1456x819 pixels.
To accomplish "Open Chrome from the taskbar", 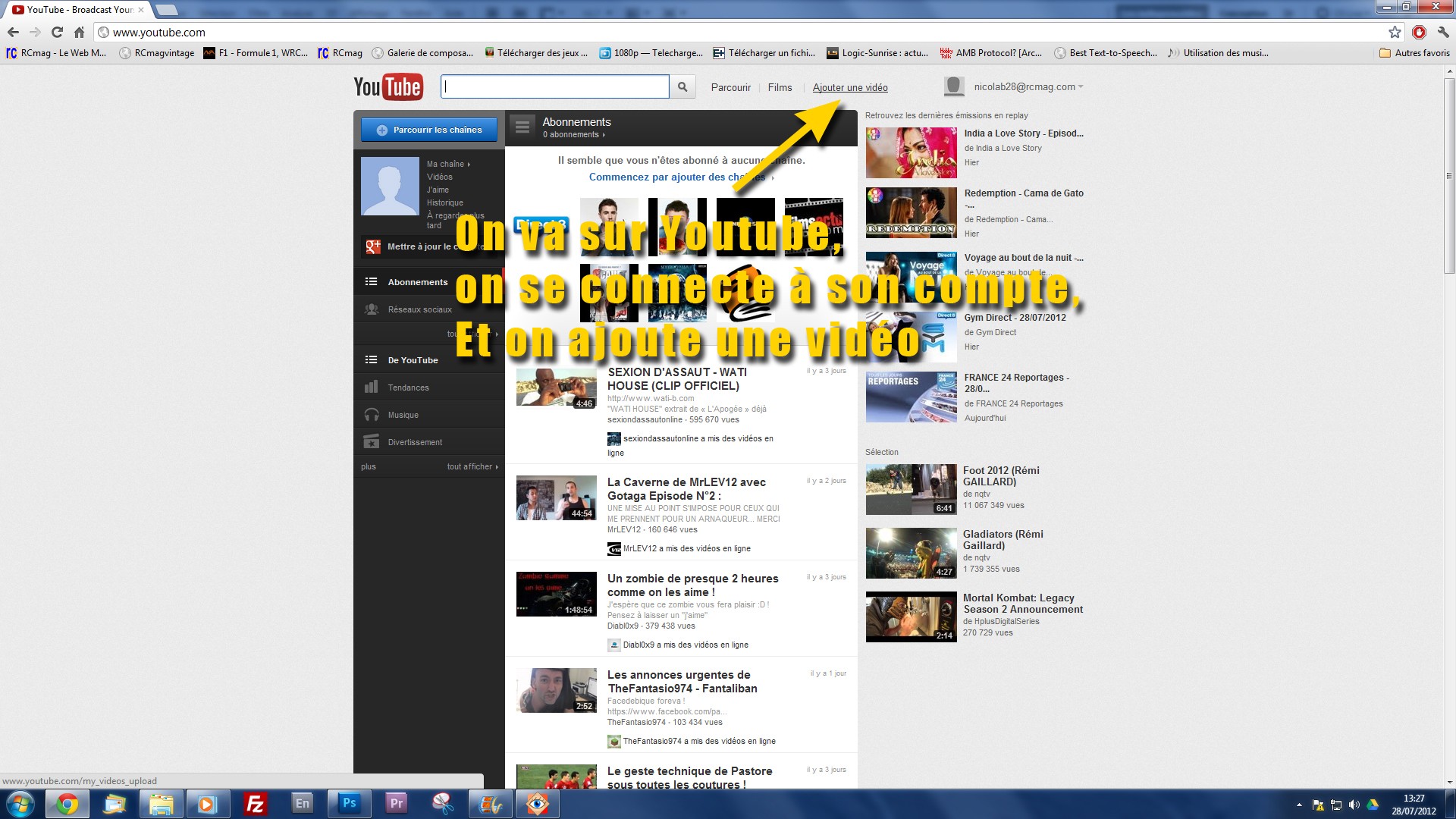I will pos(67,804).
